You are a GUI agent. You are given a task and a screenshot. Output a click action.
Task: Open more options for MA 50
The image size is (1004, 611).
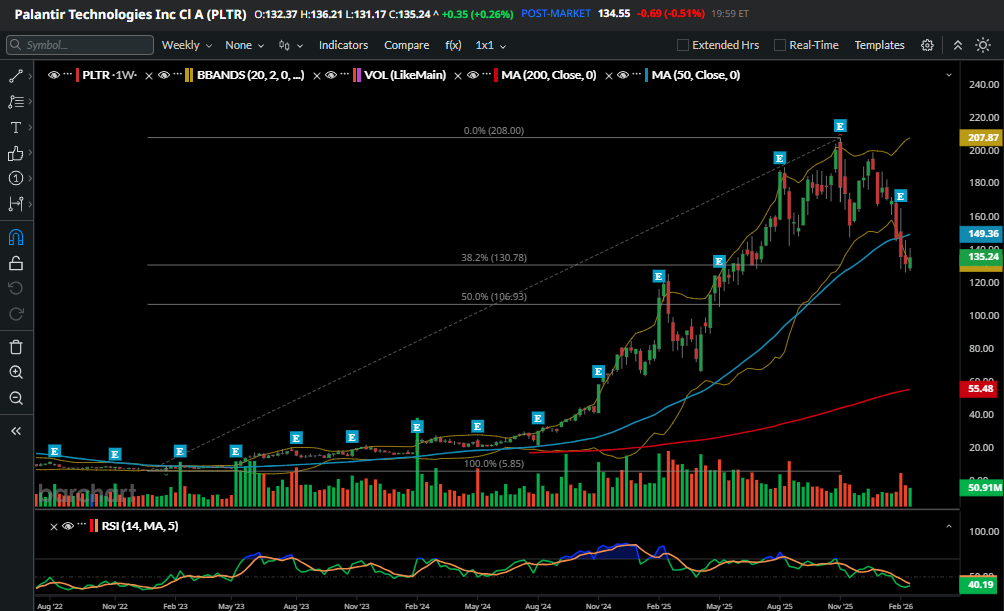pos(636,75)
